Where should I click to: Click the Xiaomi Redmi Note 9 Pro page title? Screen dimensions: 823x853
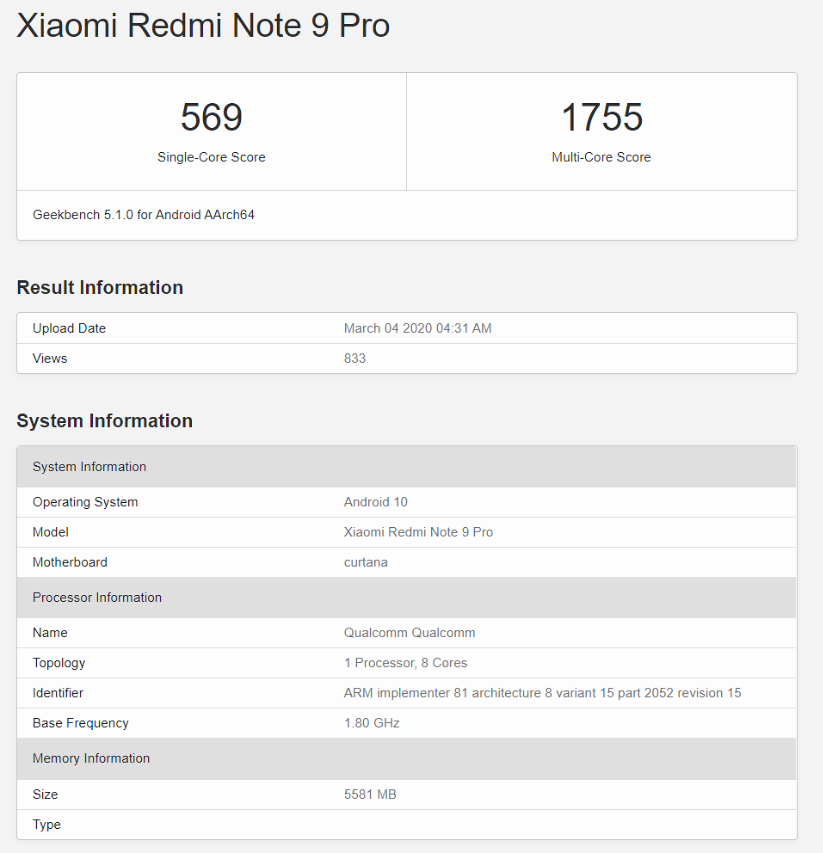click(x=203, y=26)
